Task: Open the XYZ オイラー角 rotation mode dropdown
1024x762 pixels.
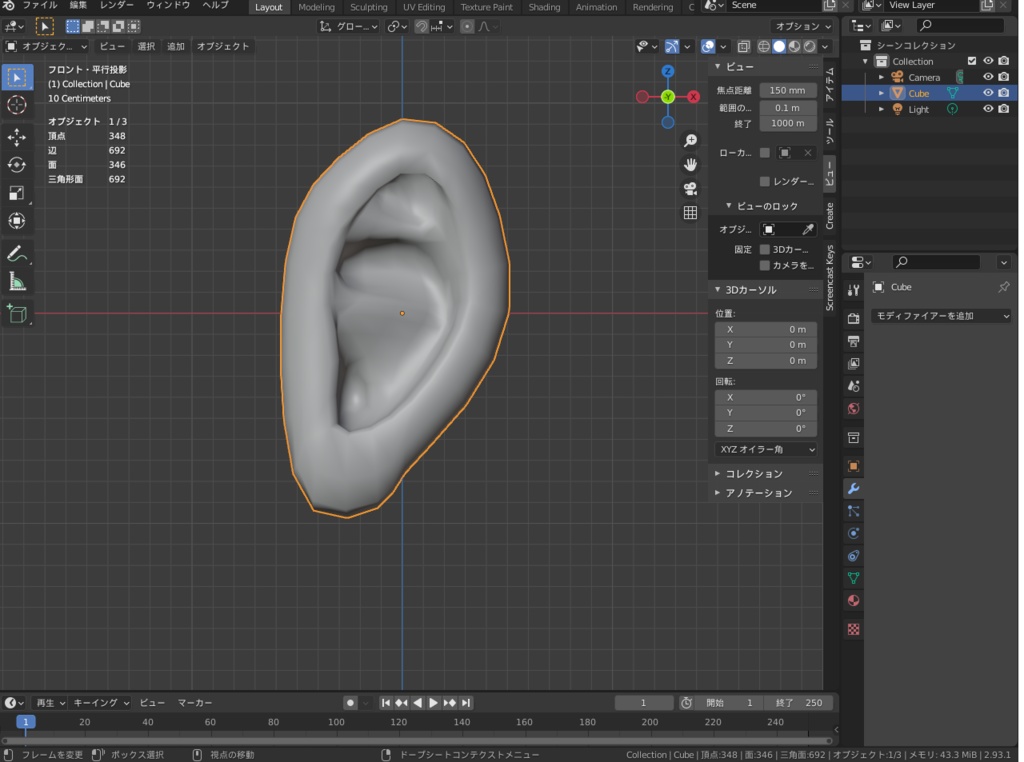Action: click(x=766, y=450)
